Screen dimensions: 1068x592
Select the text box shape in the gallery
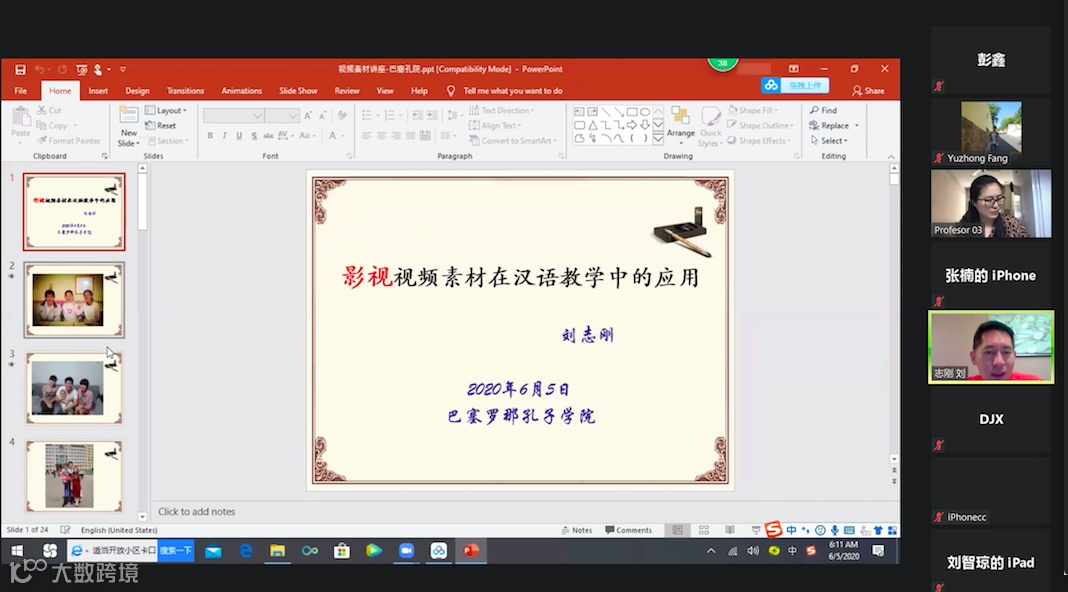579,112
